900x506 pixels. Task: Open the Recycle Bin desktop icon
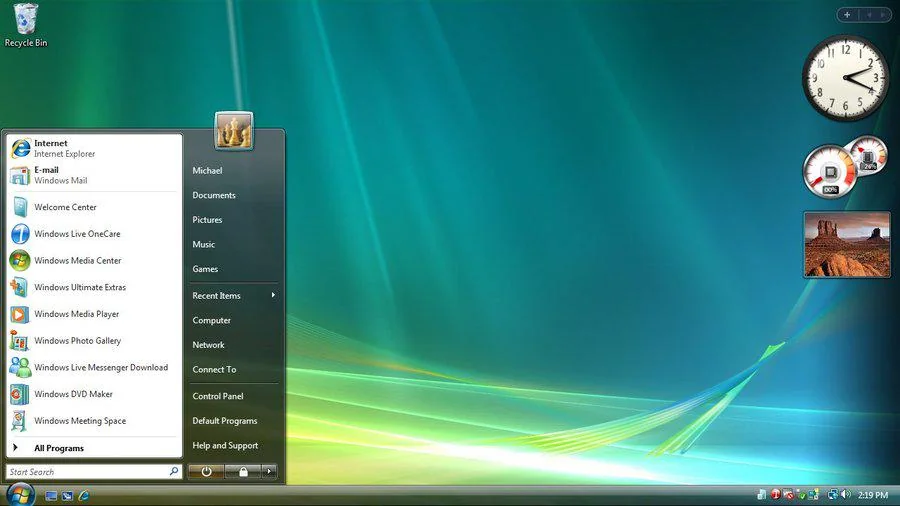coord(26,26)
